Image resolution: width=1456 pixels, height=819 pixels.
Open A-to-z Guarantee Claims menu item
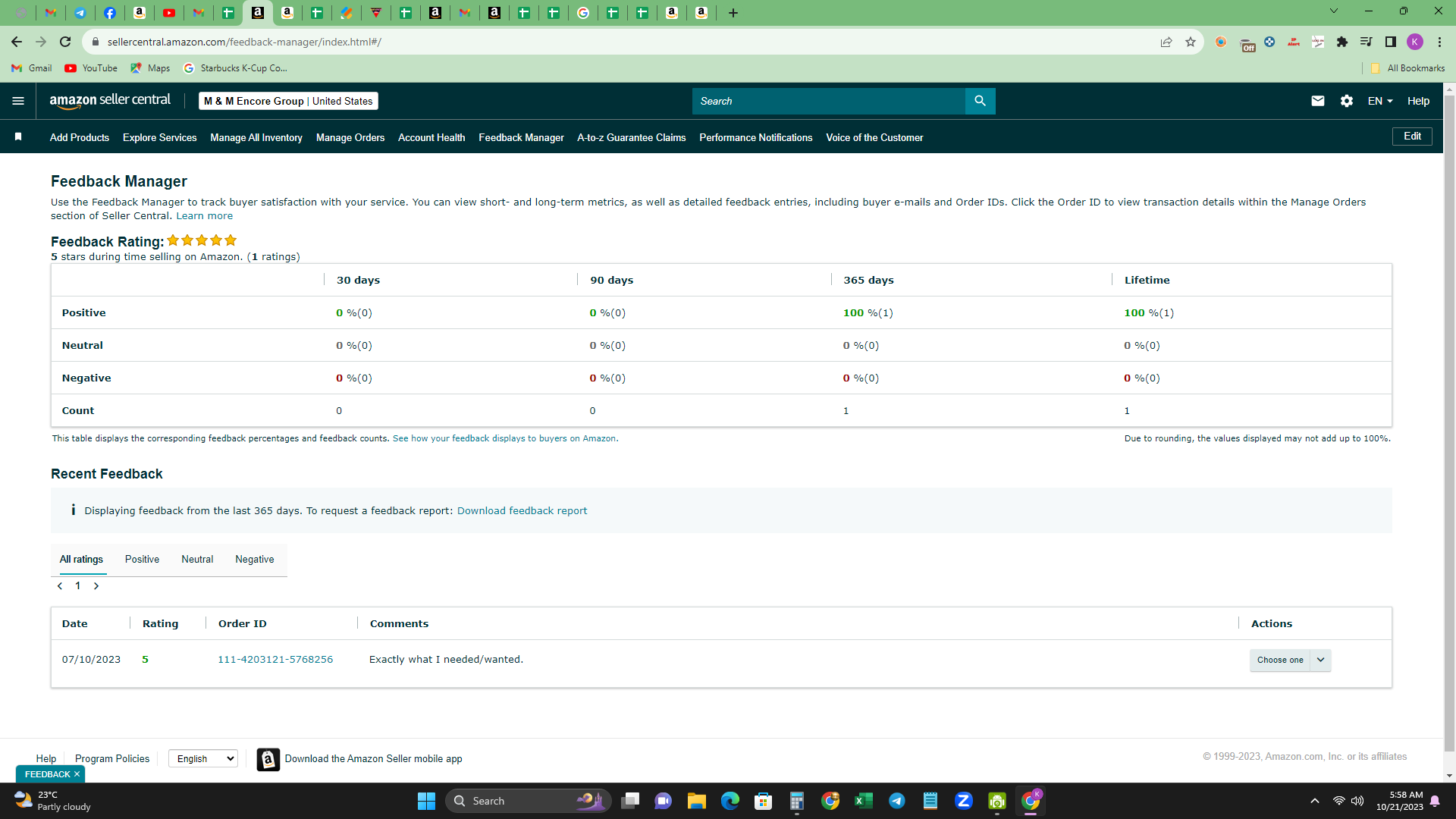tap(632, 137)
